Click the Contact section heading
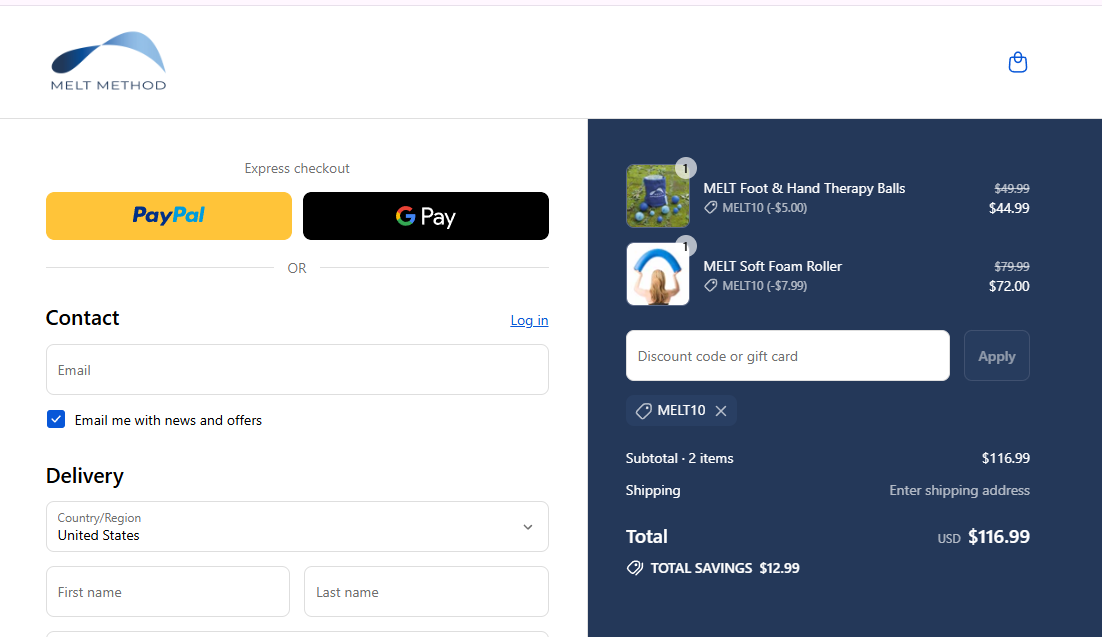The height and width of the screenshot is (637, 1102). (82, 318)
